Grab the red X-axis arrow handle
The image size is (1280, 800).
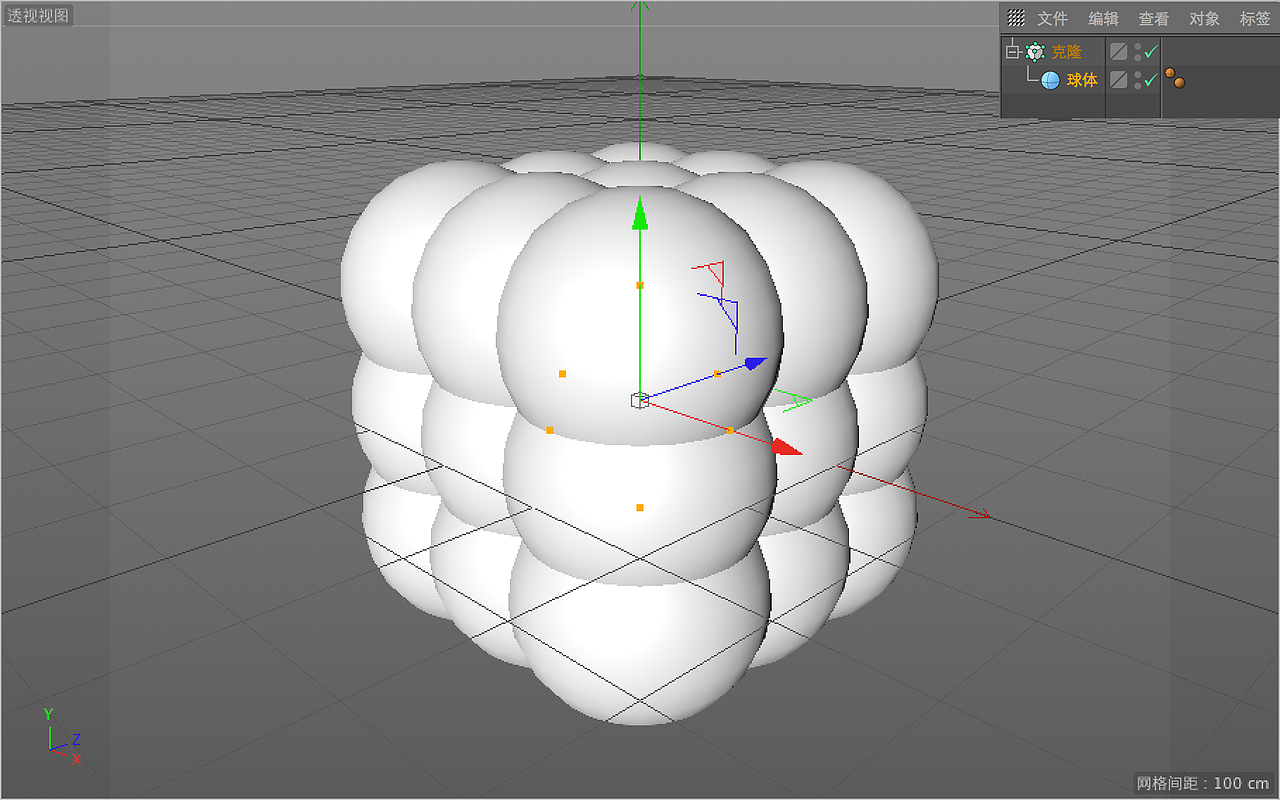787,447
